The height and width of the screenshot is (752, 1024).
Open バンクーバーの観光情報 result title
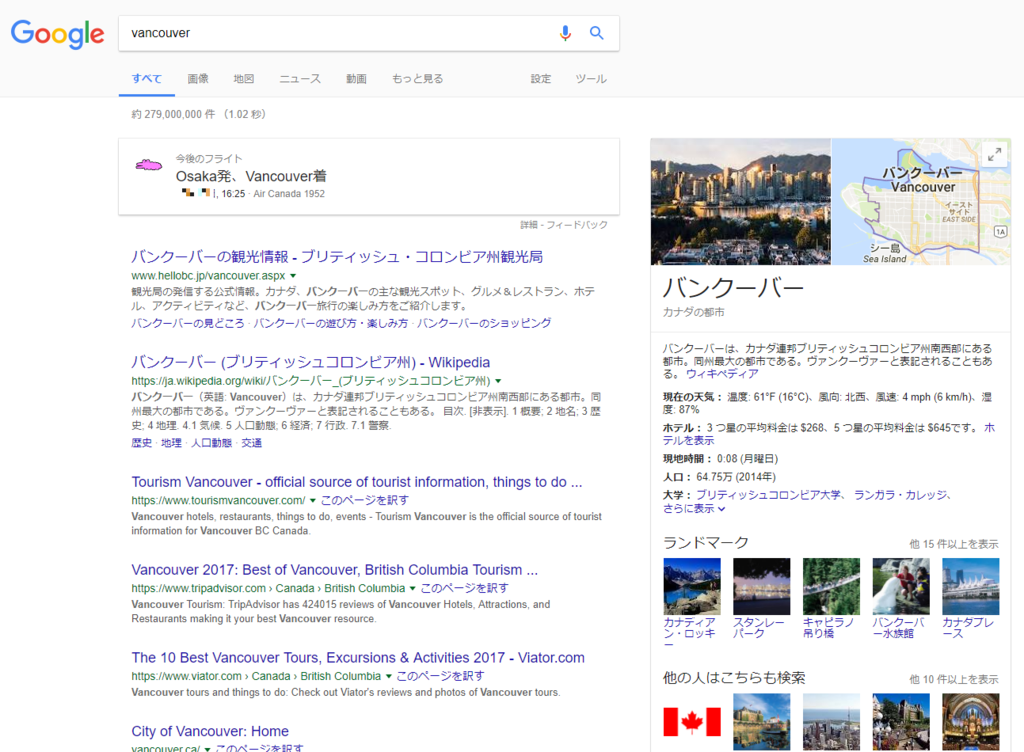[x=337, y=257]
